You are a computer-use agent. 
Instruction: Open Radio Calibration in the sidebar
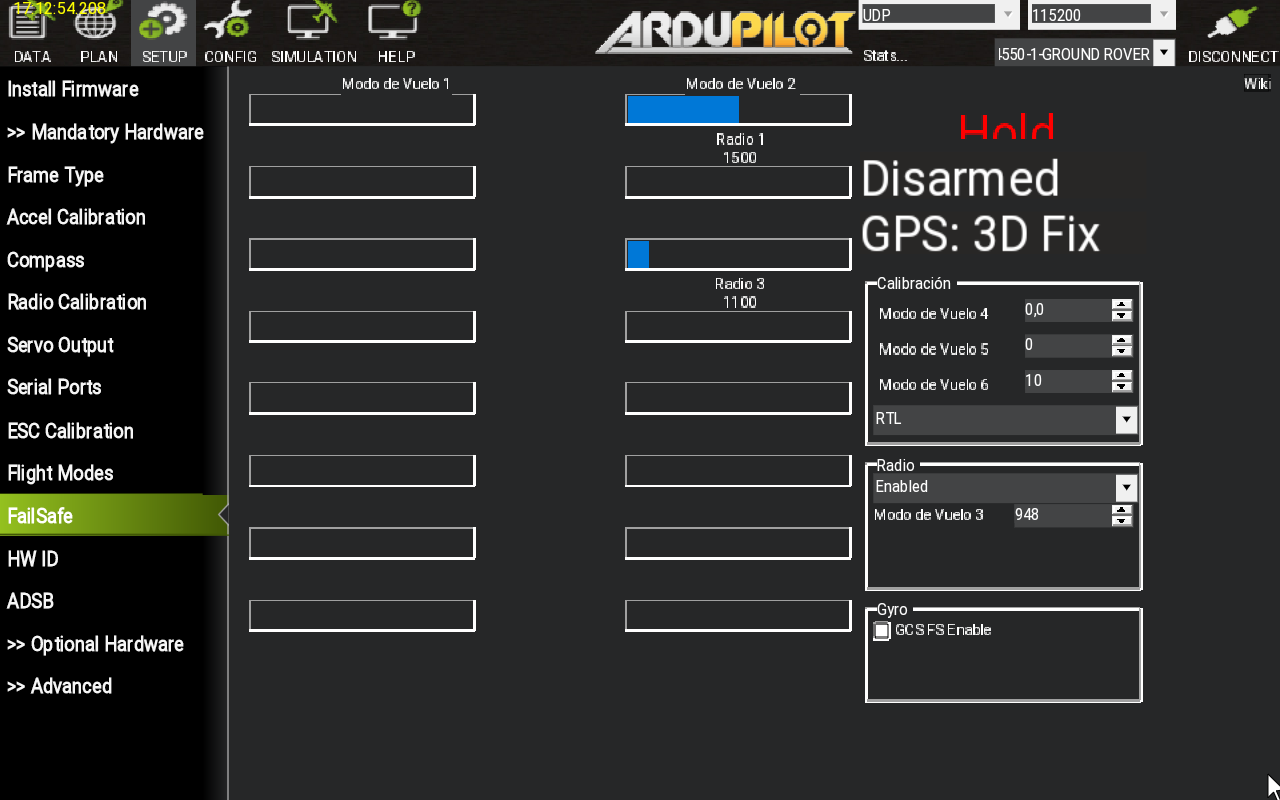pyautogui.click(x=77, y=302)
